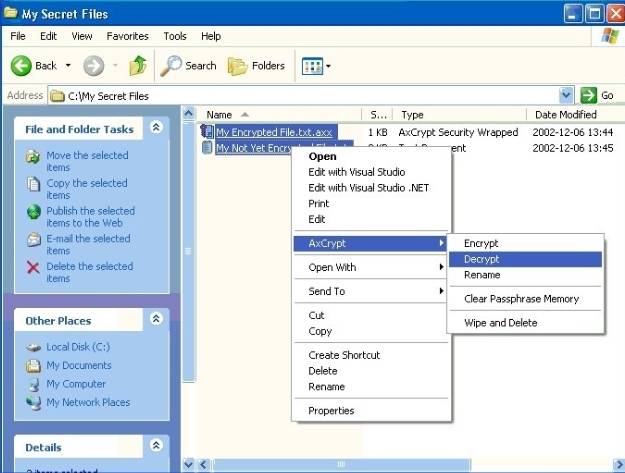Screen dimensions: 625x473
Task: Click the green Go arrow icon
Action: pyautogui.click(x=588, y=96)
